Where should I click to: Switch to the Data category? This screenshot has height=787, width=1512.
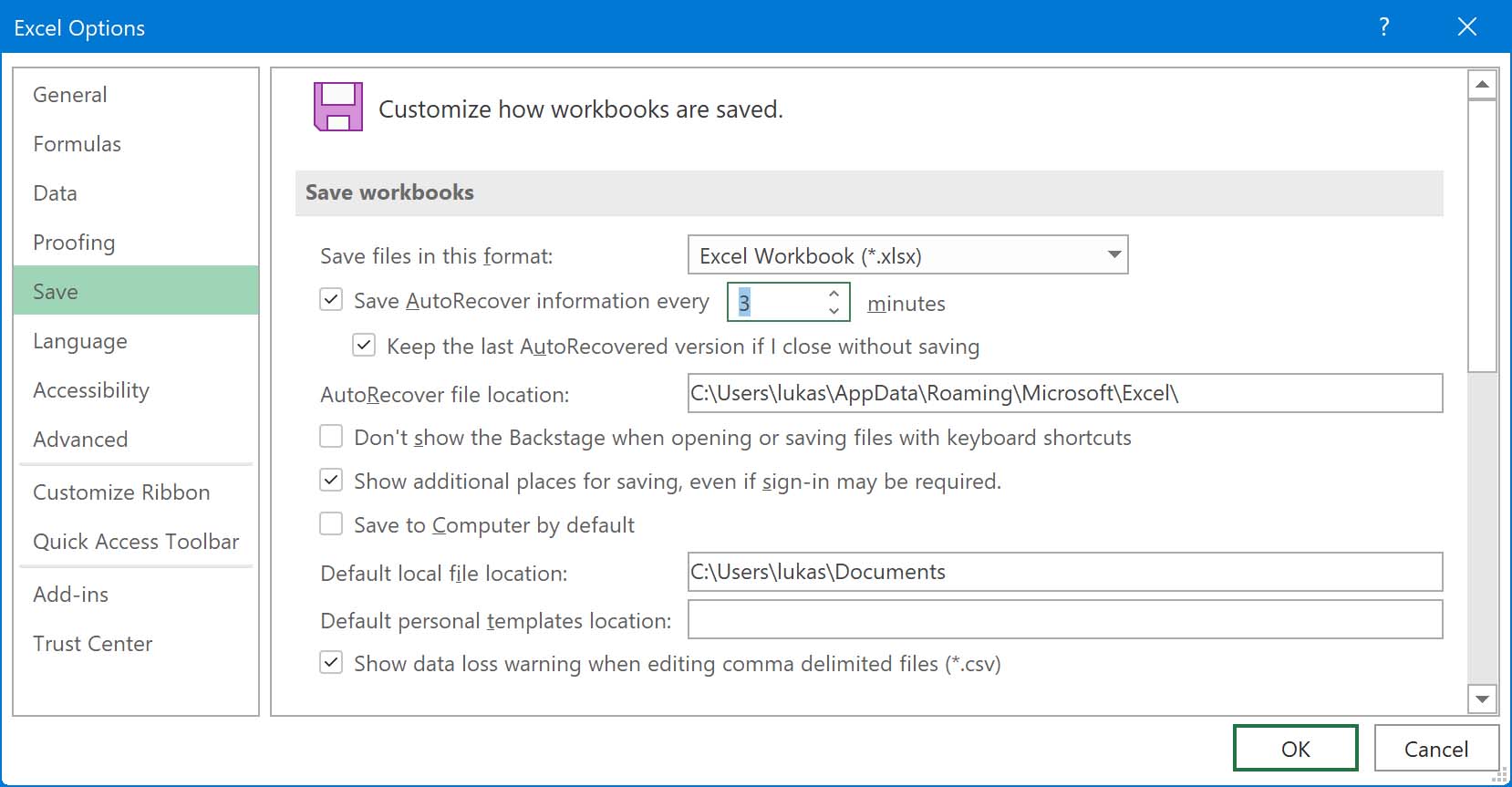pos(136,193)
